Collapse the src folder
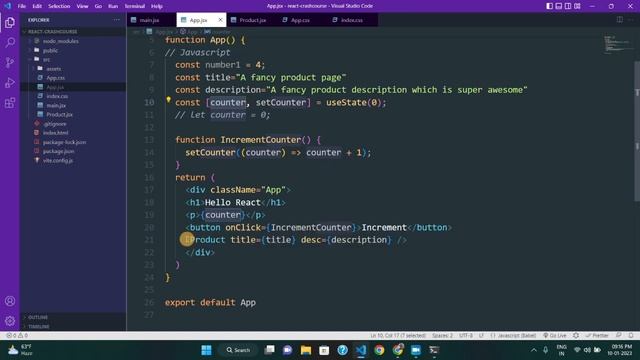This screenshot has height=360, width=640. tap(46, 60)
